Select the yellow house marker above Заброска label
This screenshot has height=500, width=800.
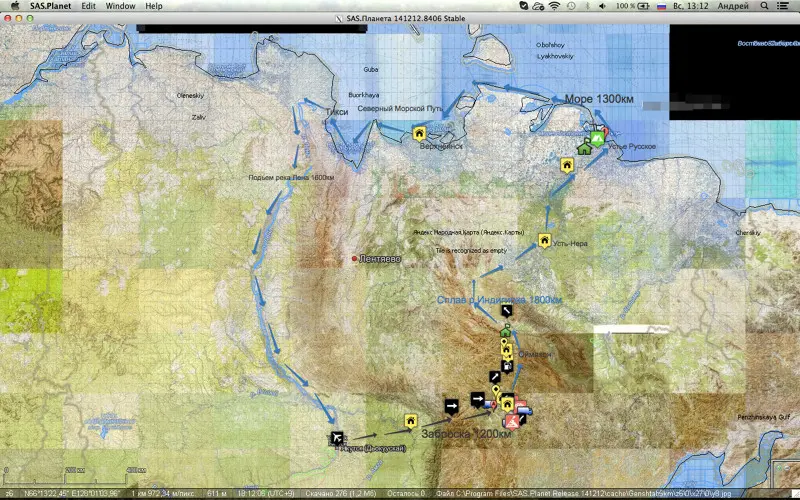(x=409, y=420)
